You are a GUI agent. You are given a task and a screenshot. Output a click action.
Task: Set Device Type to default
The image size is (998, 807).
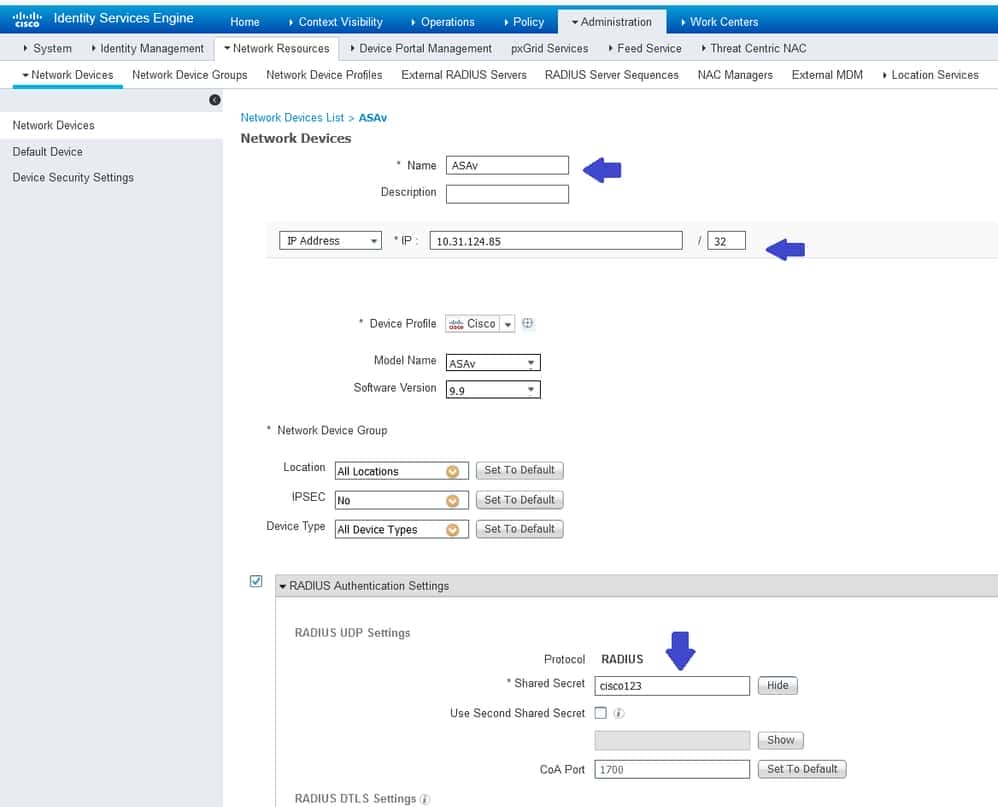(519, 529)
